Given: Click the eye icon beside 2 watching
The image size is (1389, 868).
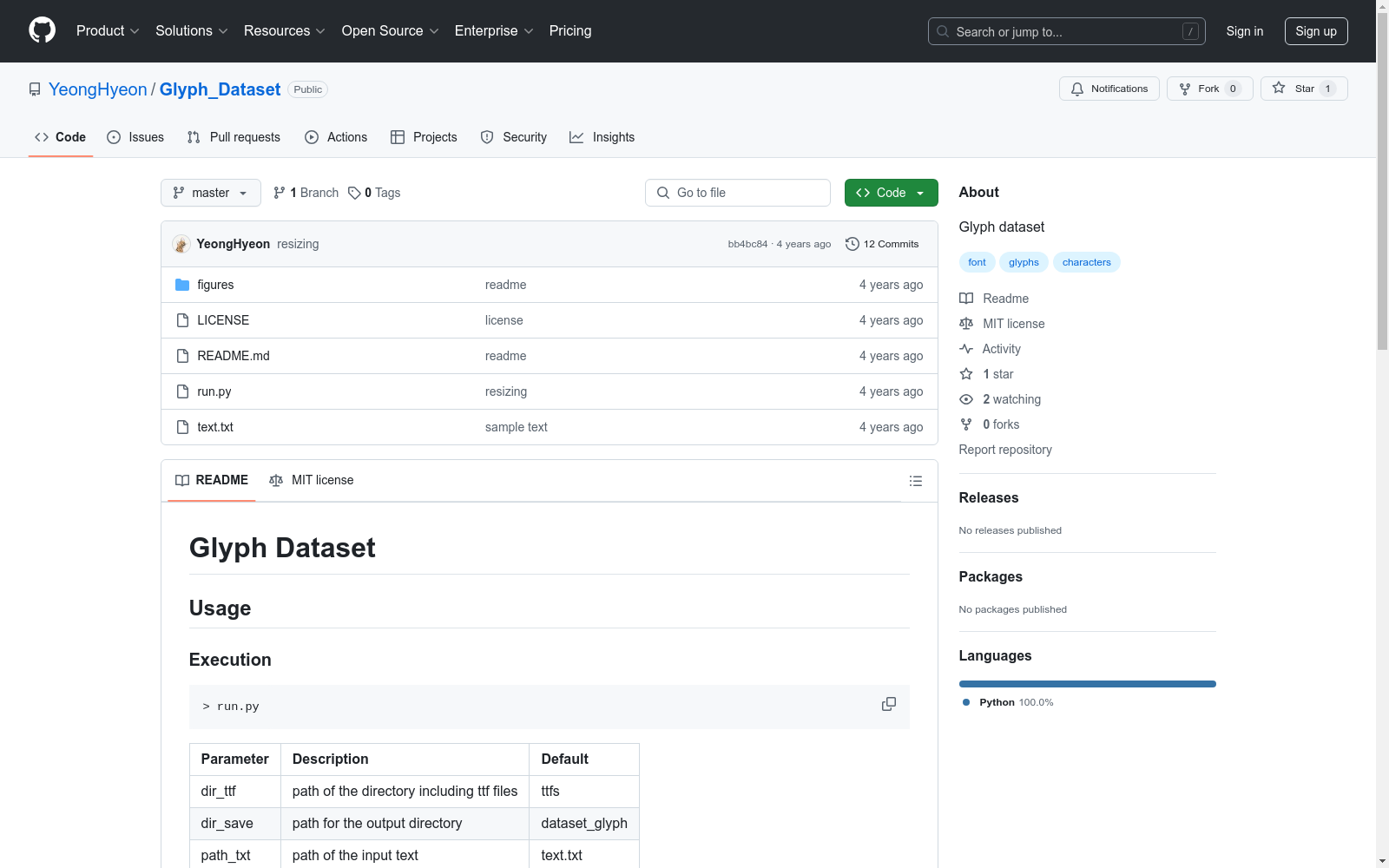Looking at the screenshot, I should point(966,399).
